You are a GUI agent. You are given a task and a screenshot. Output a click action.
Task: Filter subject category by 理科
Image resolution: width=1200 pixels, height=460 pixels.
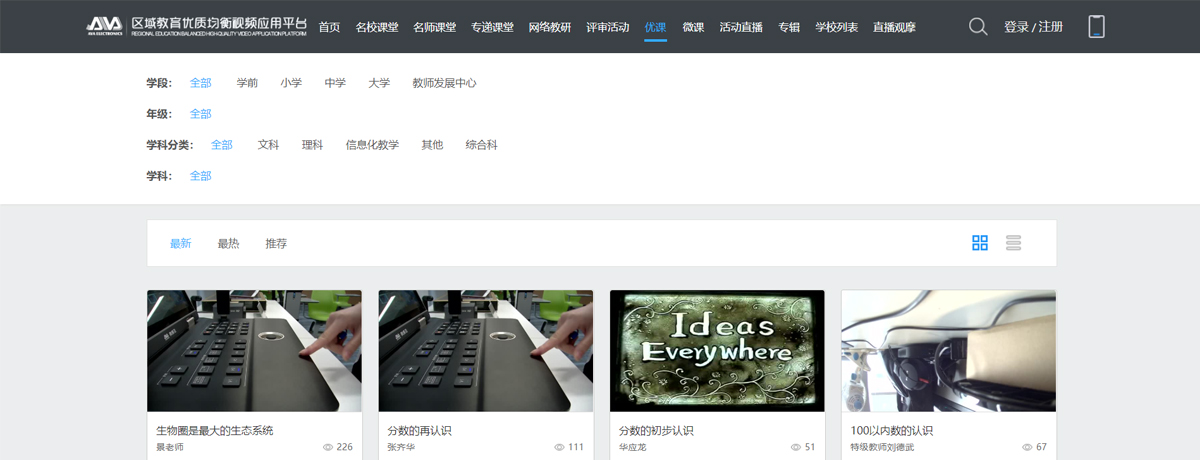click(313, 145)
